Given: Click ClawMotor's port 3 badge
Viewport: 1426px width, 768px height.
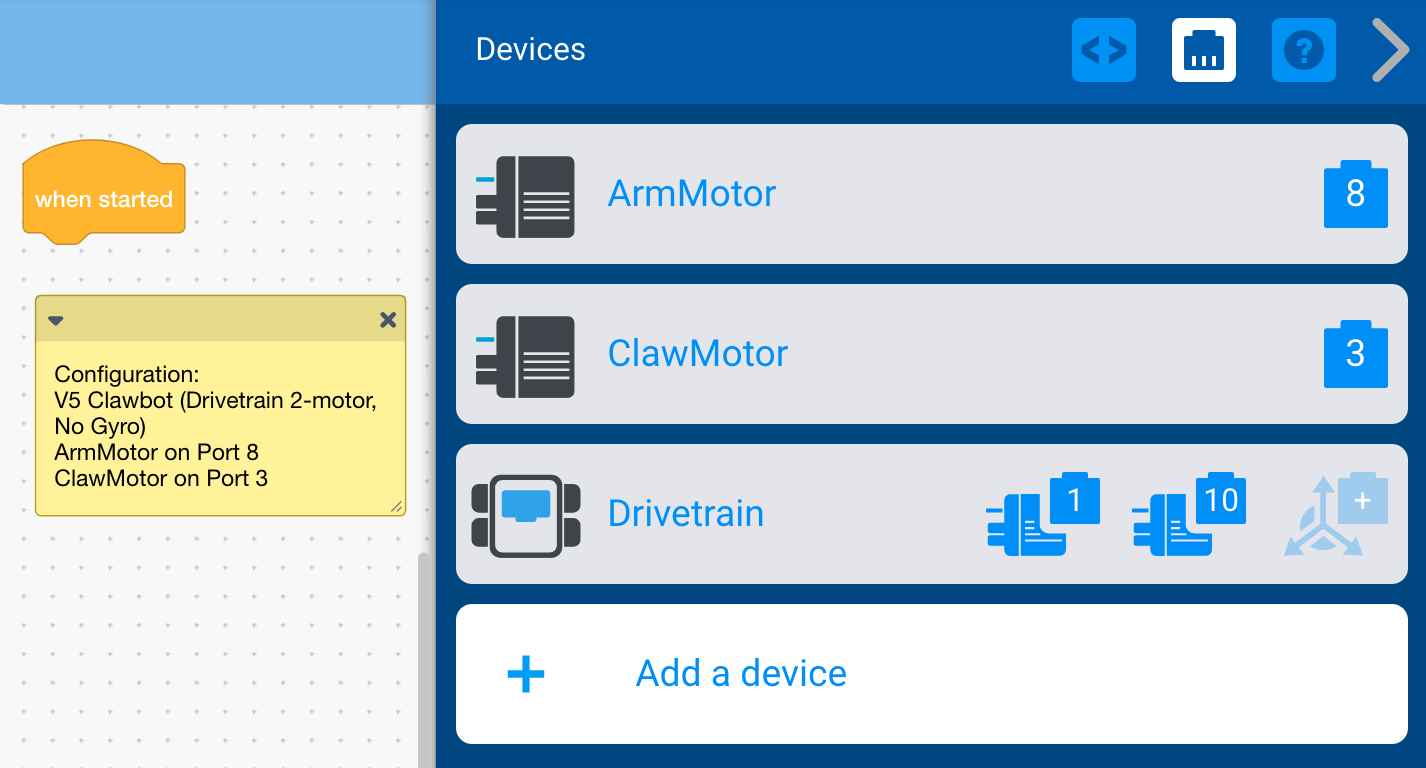Looking at the screenshot, I should click(x=1355, y=354).
